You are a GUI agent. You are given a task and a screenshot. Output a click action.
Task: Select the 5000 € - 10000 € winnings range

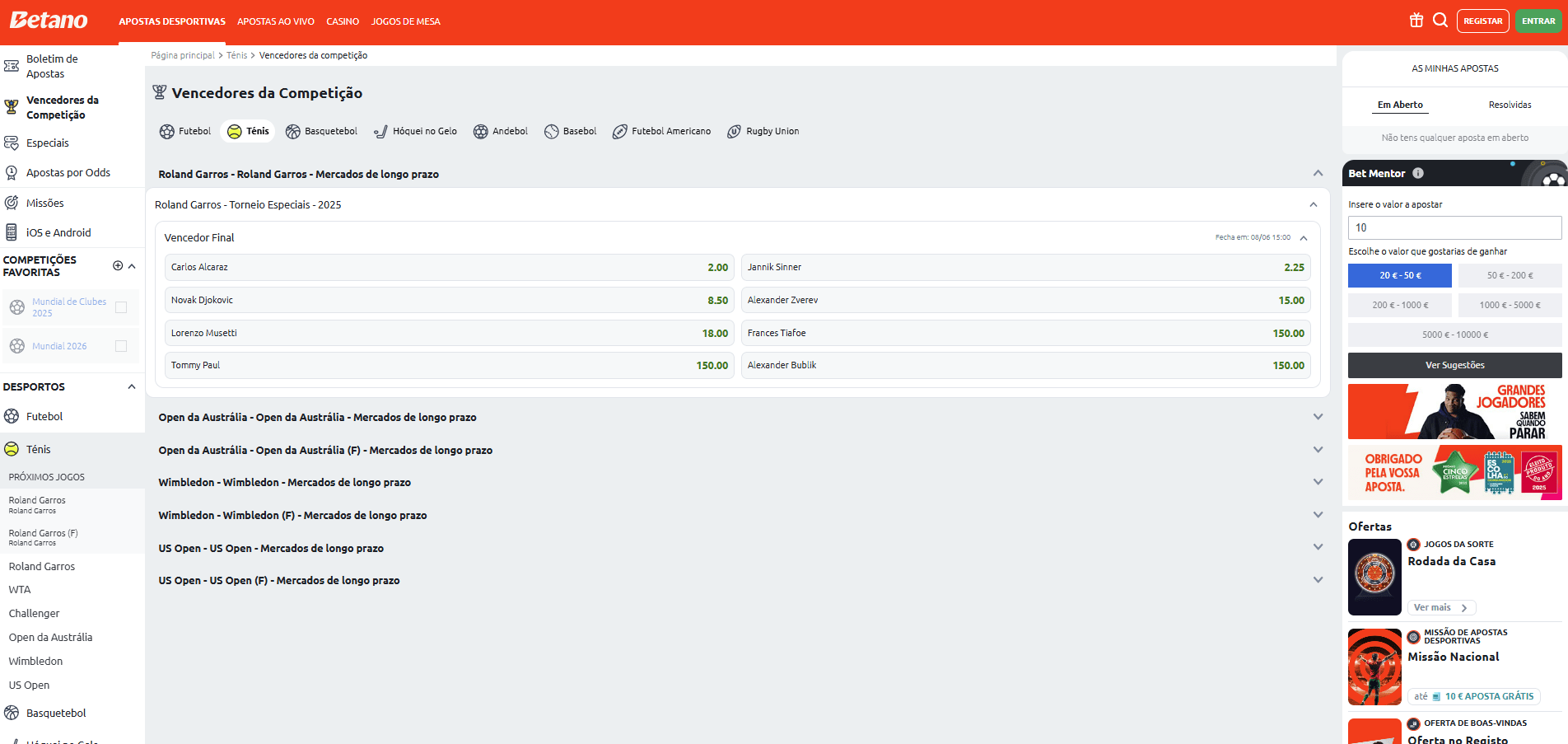1455,335
